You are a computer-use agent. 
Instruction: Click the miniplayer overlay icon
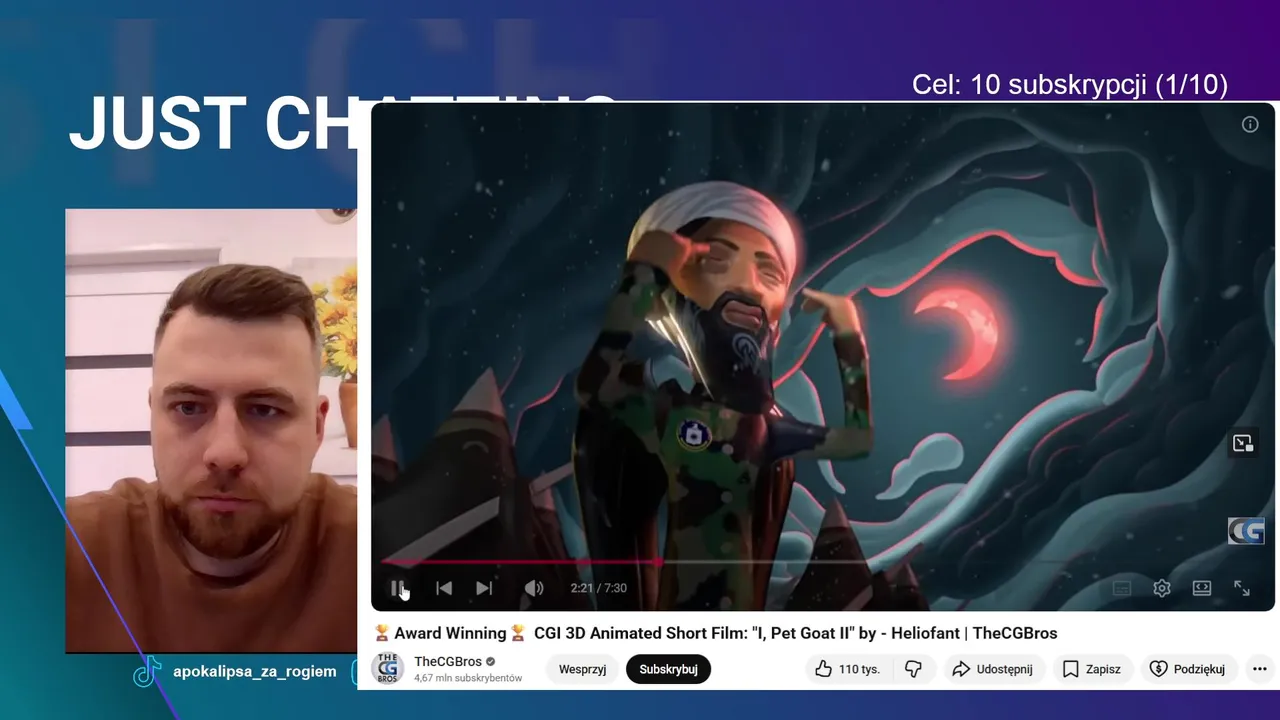click(x=1243, y=443)
